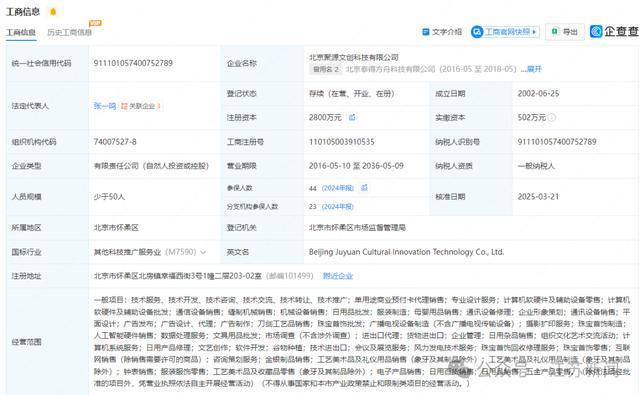Select business term 2016-05-10 至 2036-05-09
The image size is (640, 395).
click(x=356, y=166)
